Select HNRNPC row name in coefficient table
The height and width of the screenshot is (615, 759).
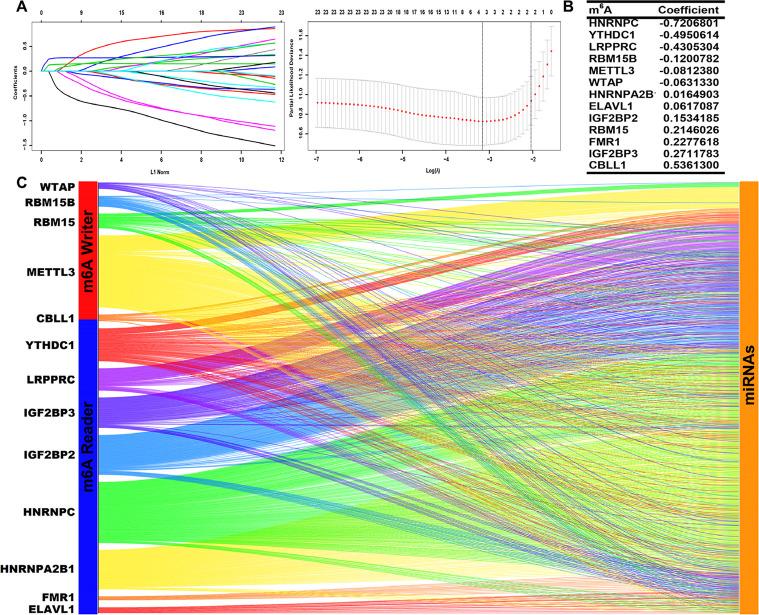pyautogui.click(x=613, y=23)
